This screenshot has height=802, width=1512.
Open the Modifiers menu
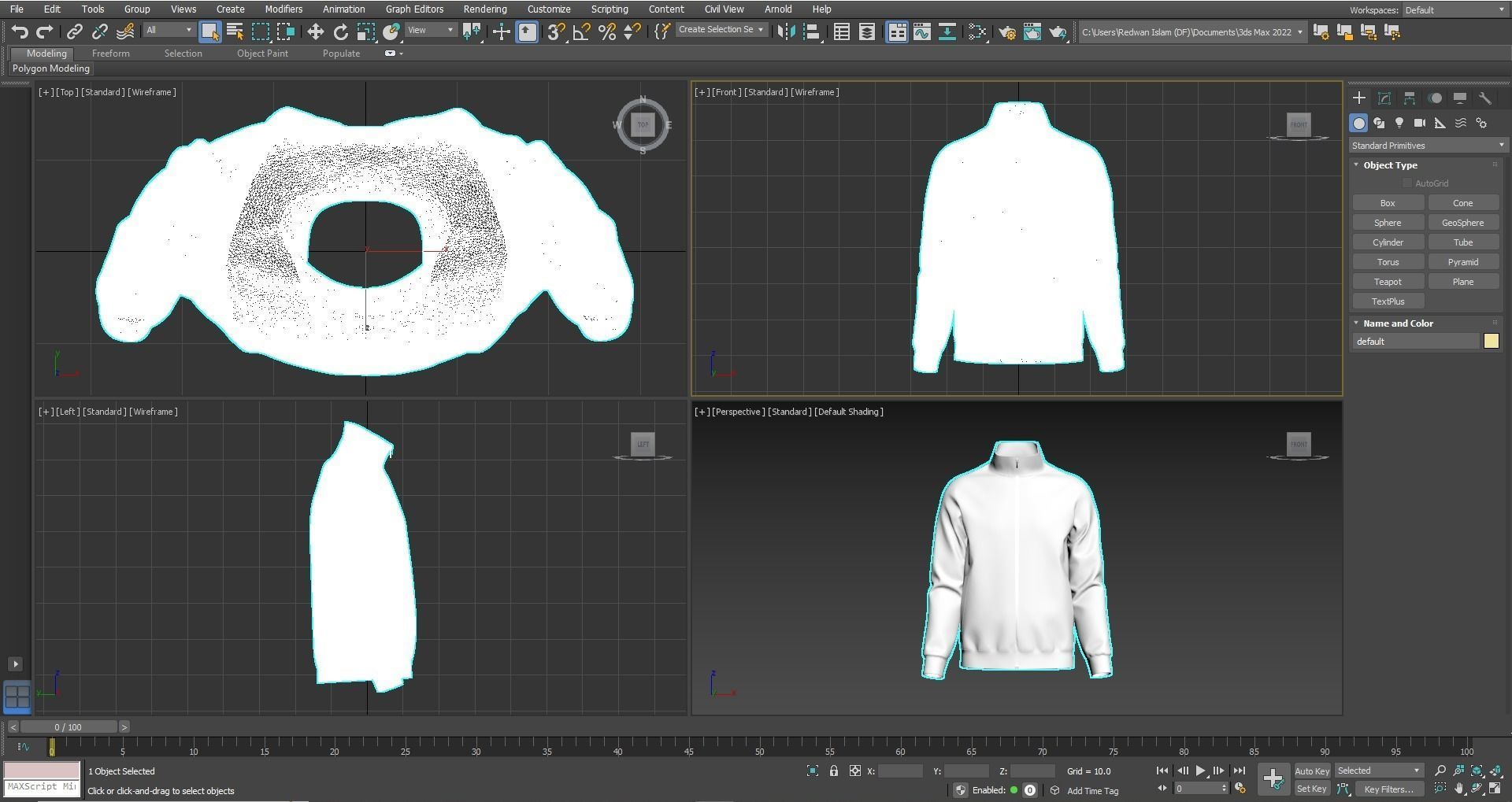tap(283, 9)
